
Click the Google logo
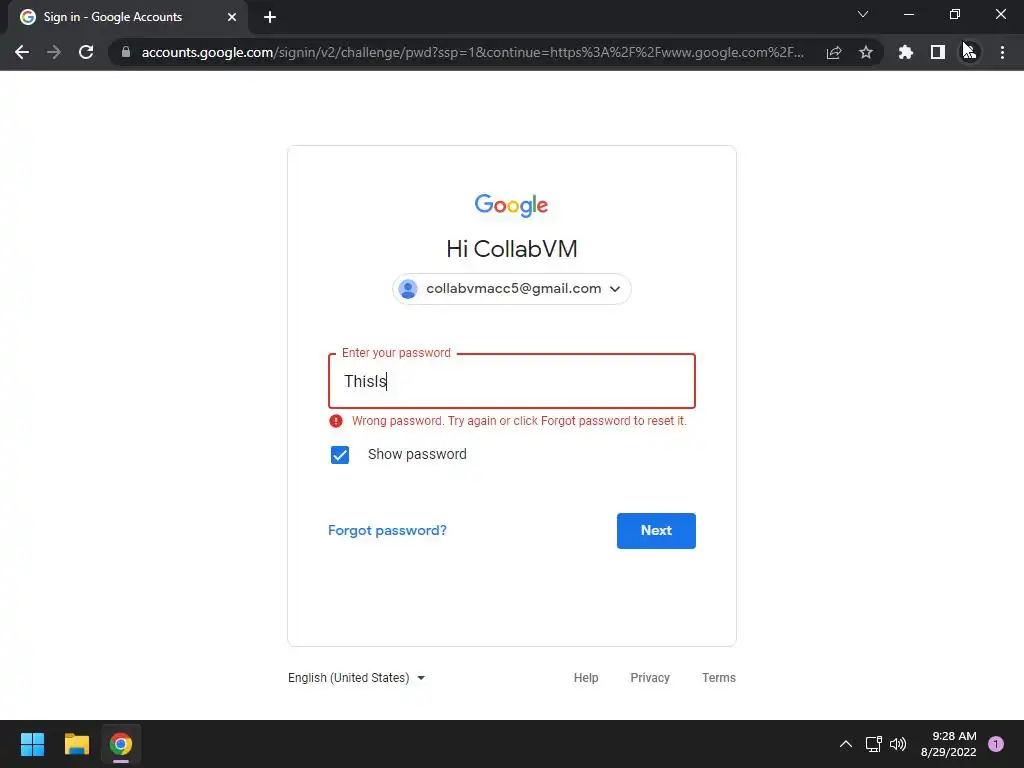(x=511, y=205)
